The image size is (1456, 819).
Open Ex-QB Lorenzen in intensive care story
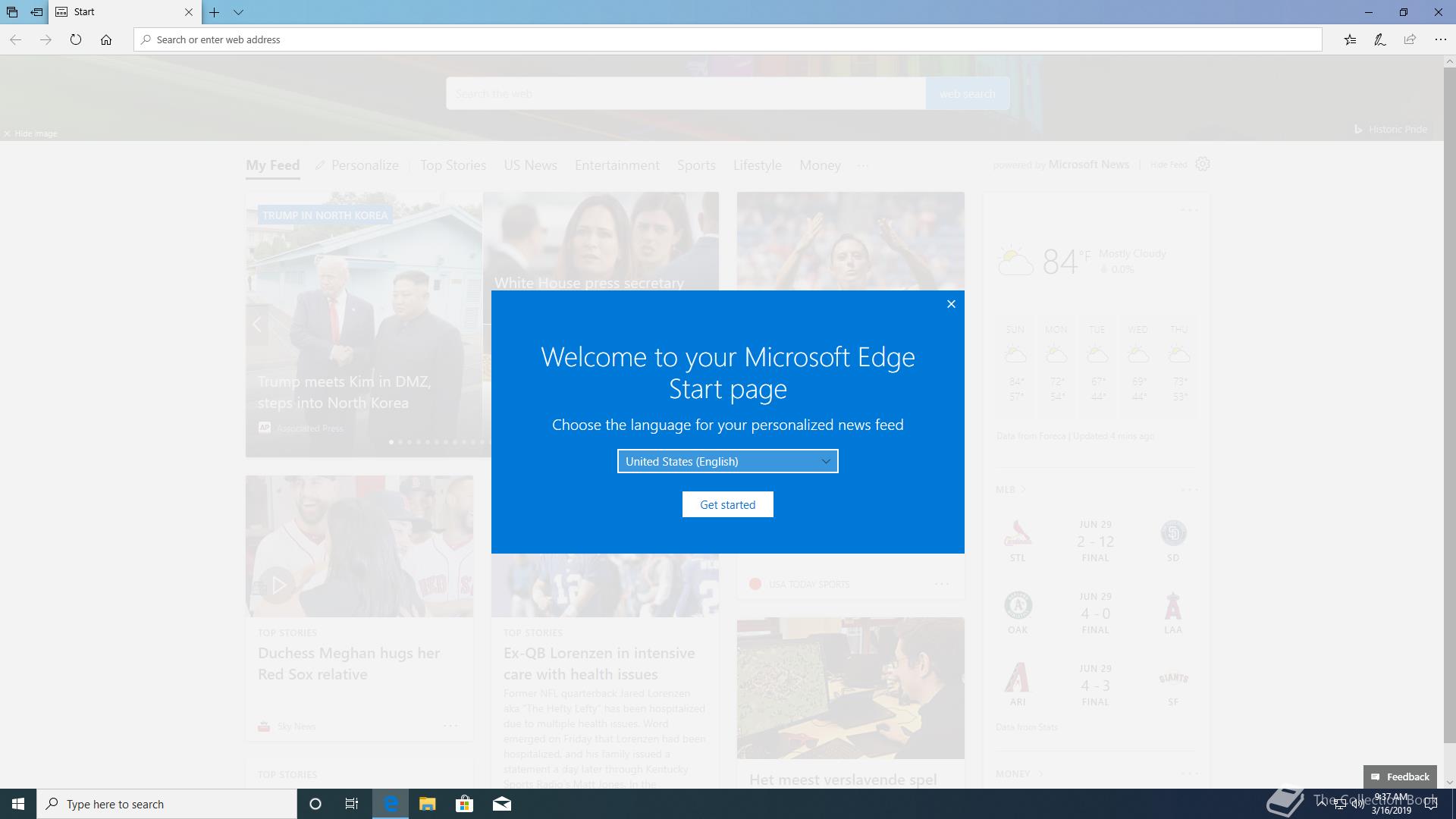[x=599, y=664]
